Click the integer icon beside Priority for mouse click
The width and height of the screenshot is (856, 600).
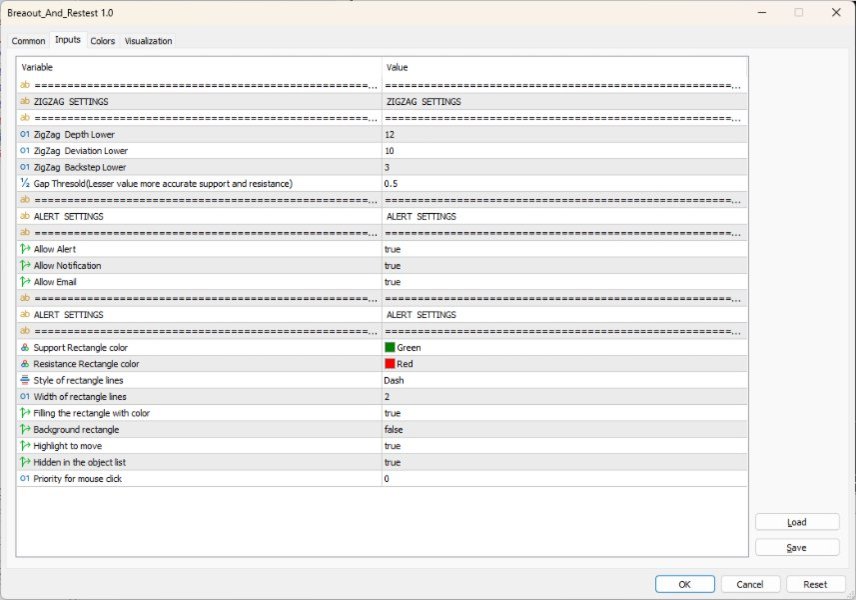[x=25, y=478]
